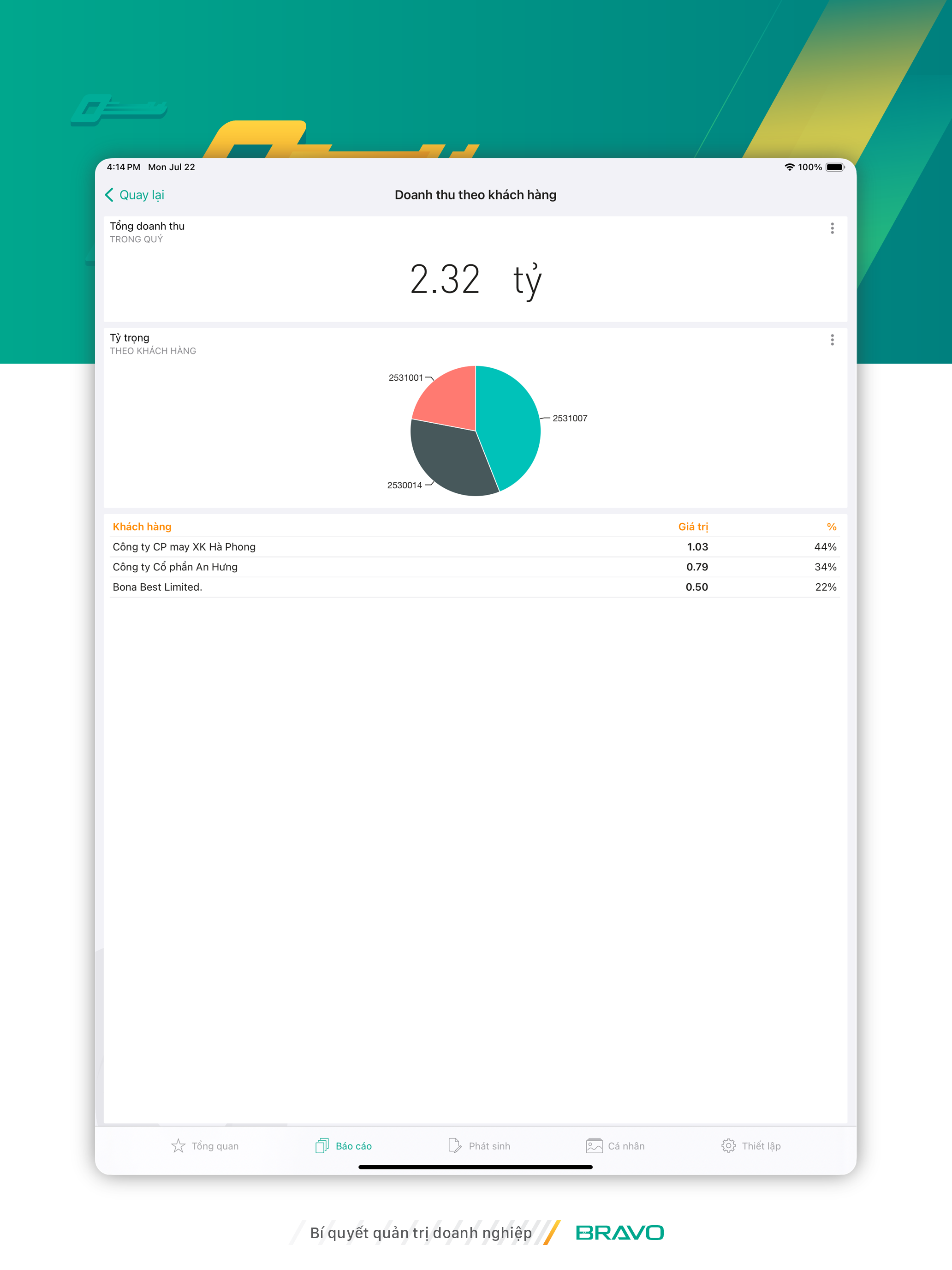Viewport: 952px width, 1270px height.
Task: Tap the Báo cáo documents icon
Action: point(322,1145)
